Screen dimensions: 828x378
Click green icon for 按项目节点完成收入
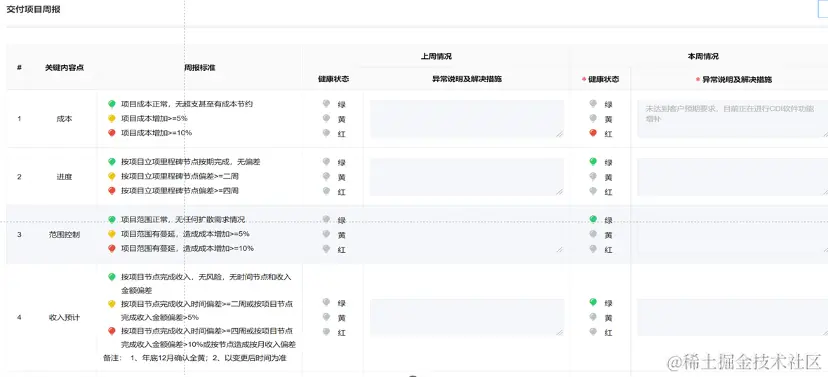[111, 277]
